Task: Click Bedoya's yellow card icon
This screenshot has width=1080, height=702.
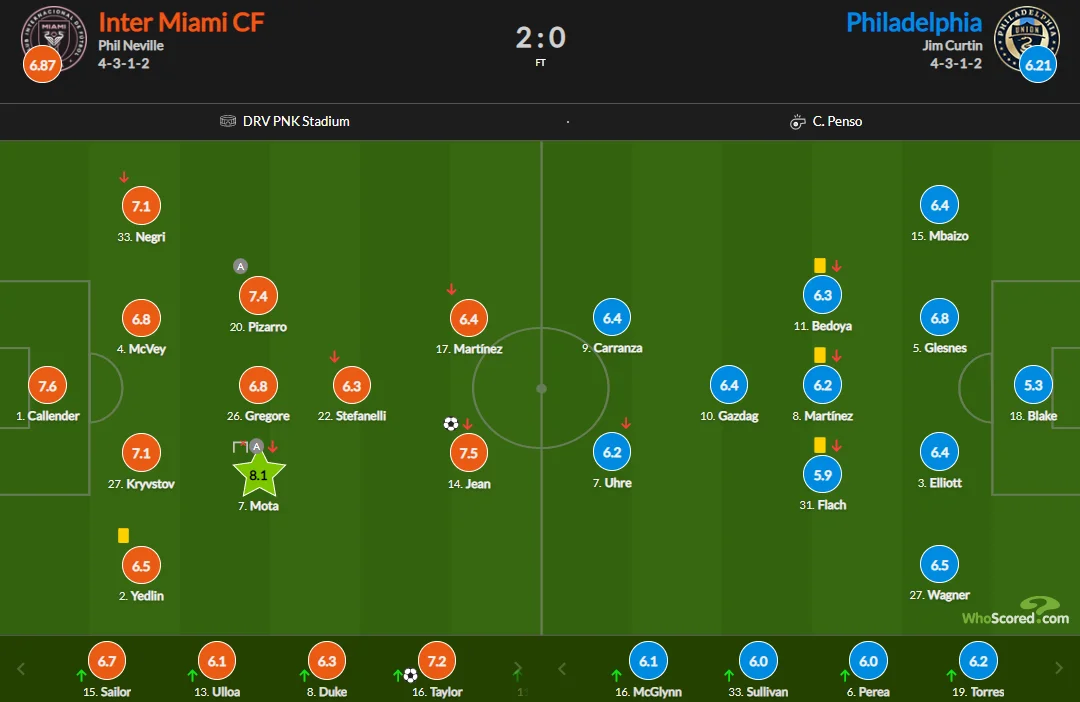Action: [819, 266]
